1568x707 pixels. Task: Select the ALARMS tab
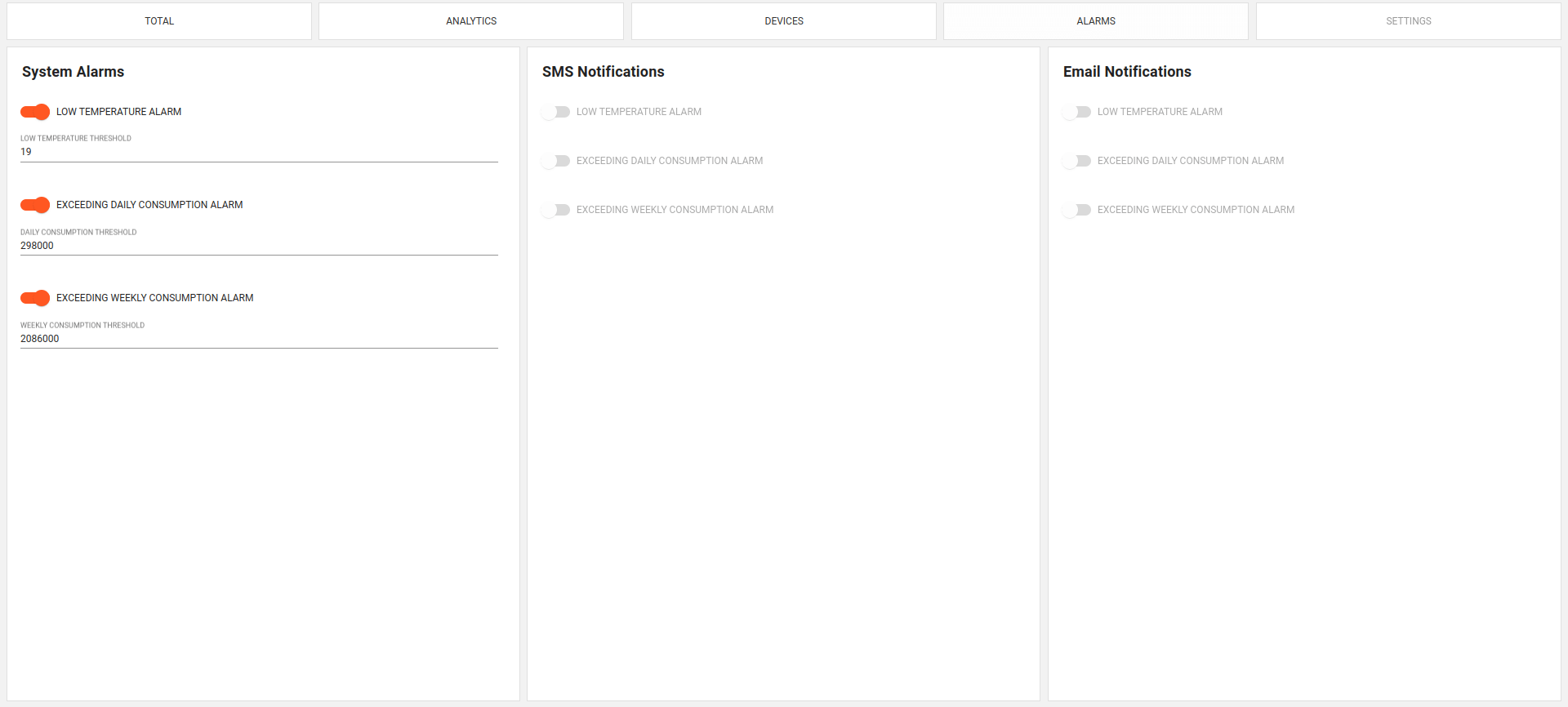(x=1096, y=21)
